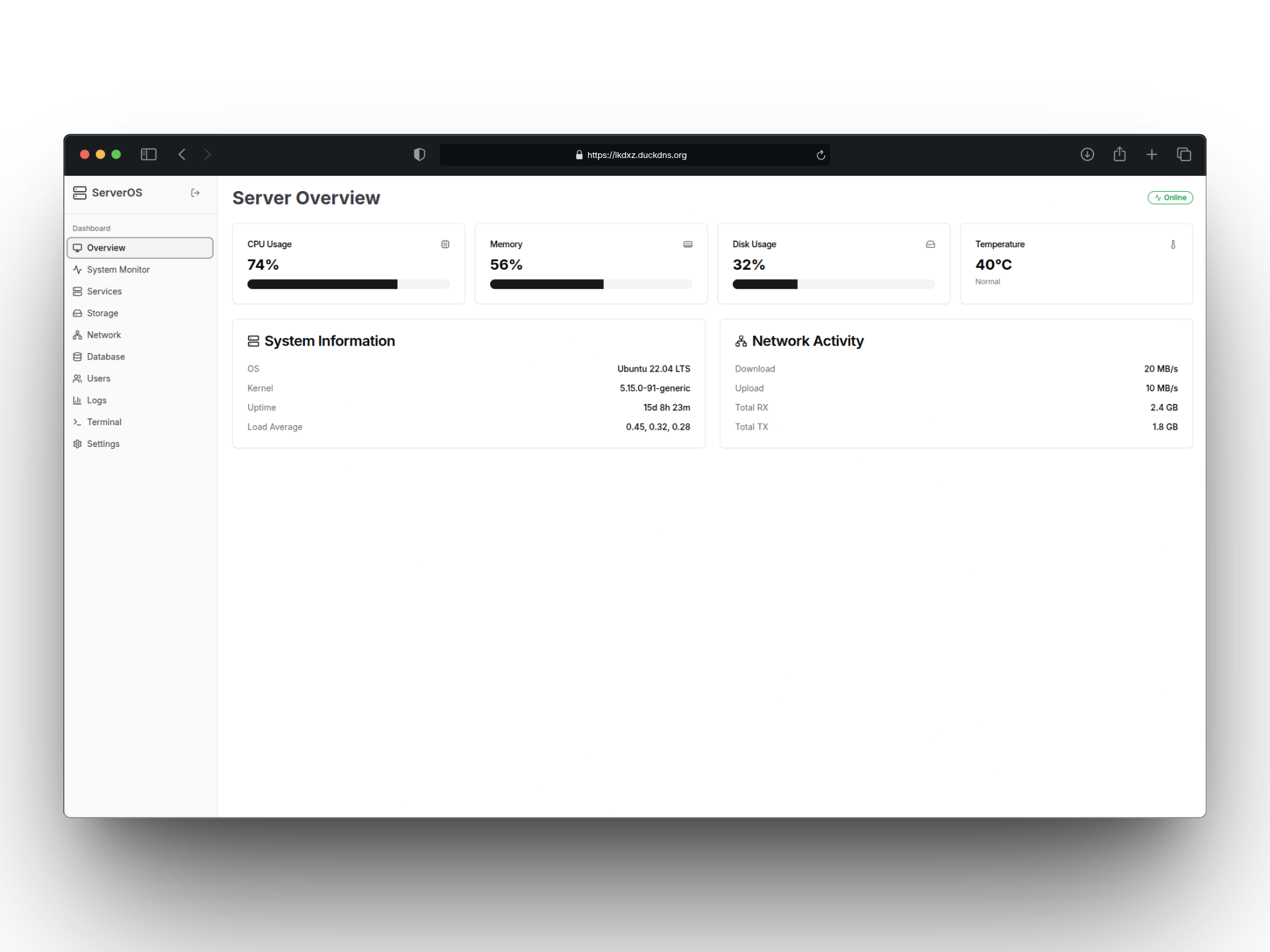Show the tab overview icon
1270x952 pixels.
click(x=1183, y=155)
